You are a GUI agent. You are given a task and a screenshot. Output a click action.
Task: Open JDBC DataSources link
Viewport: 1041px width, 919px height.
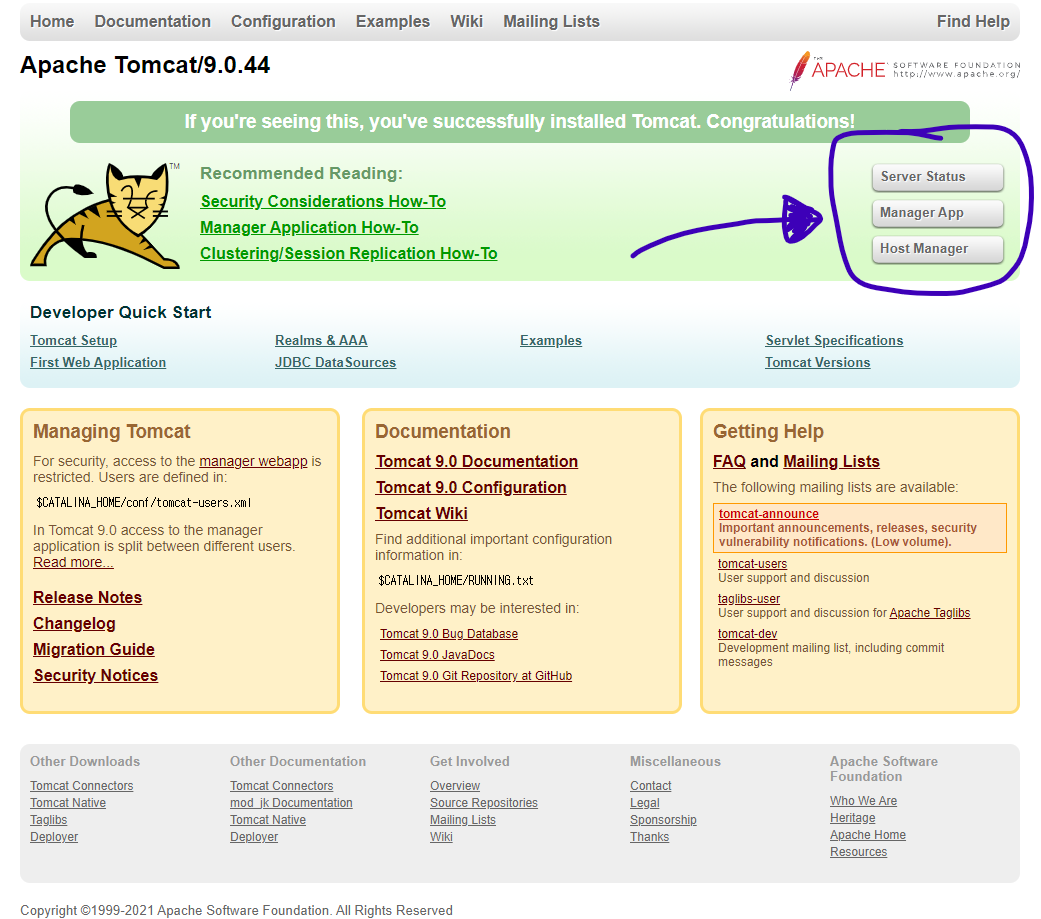point(335,362)
